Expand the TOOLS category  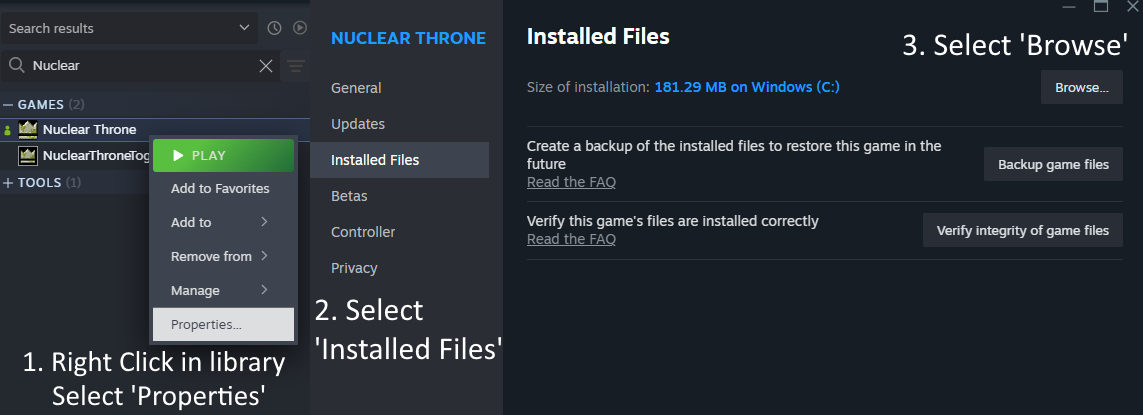point(8,183)
